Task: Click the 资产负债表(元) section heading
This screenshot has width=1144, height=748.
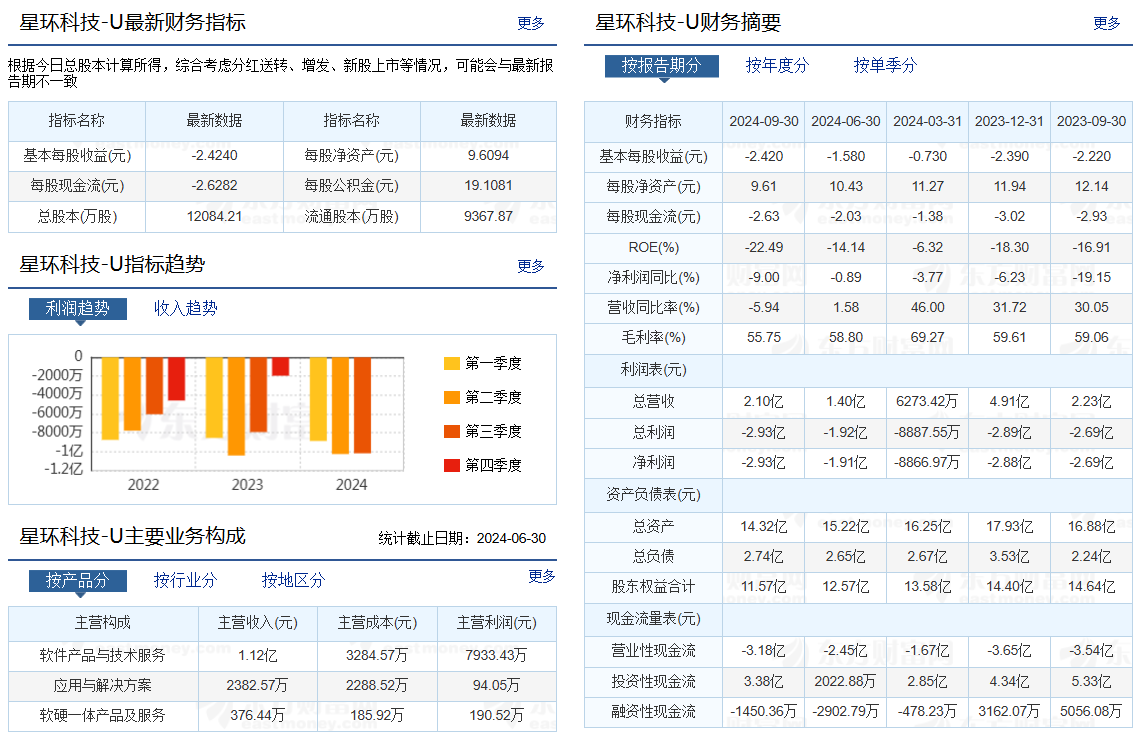Action: (654, 495)
